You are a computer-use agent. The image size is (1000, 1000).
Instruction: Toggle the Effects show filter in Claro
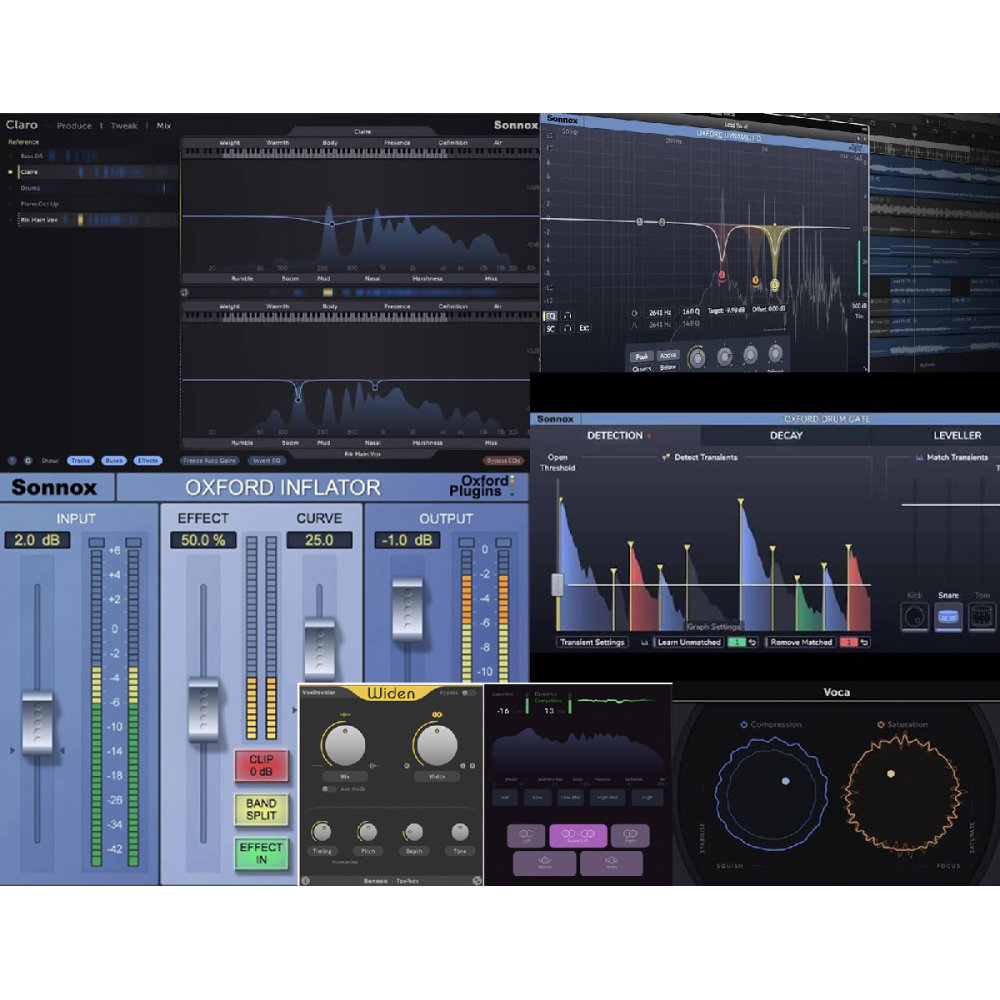pyautogui.click(x=148, y=460)
